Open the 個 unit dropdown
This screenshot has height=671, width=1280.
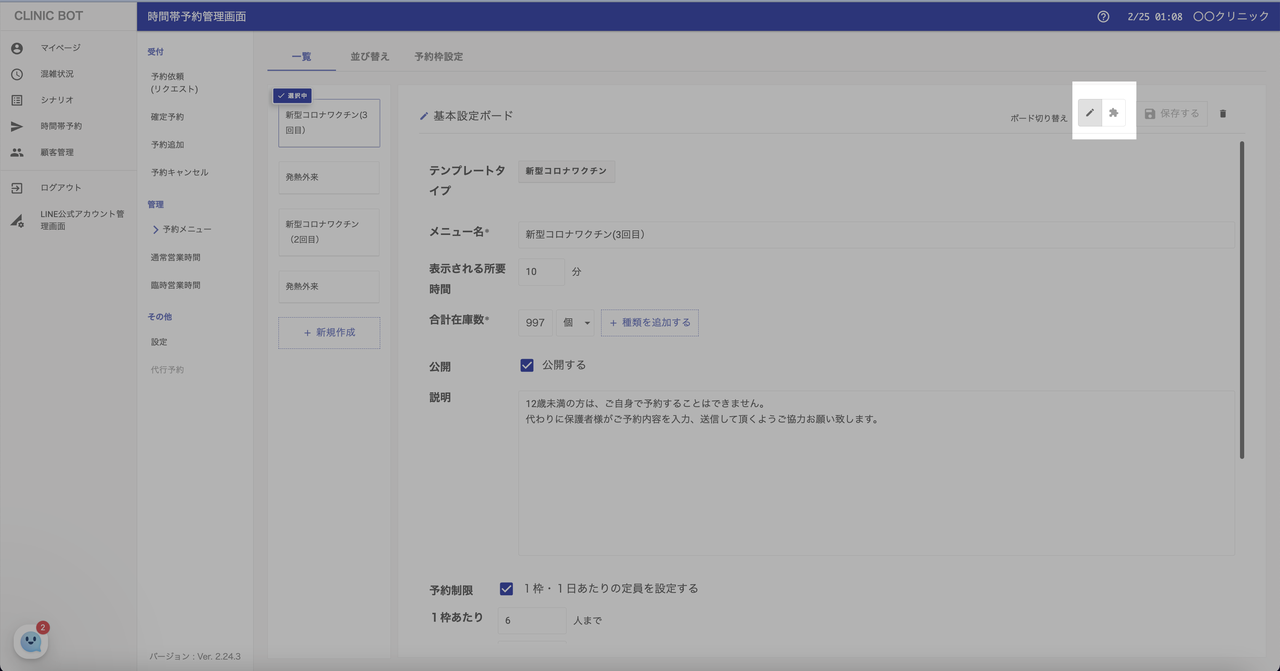pyautogui.click(x=575, y=323)
